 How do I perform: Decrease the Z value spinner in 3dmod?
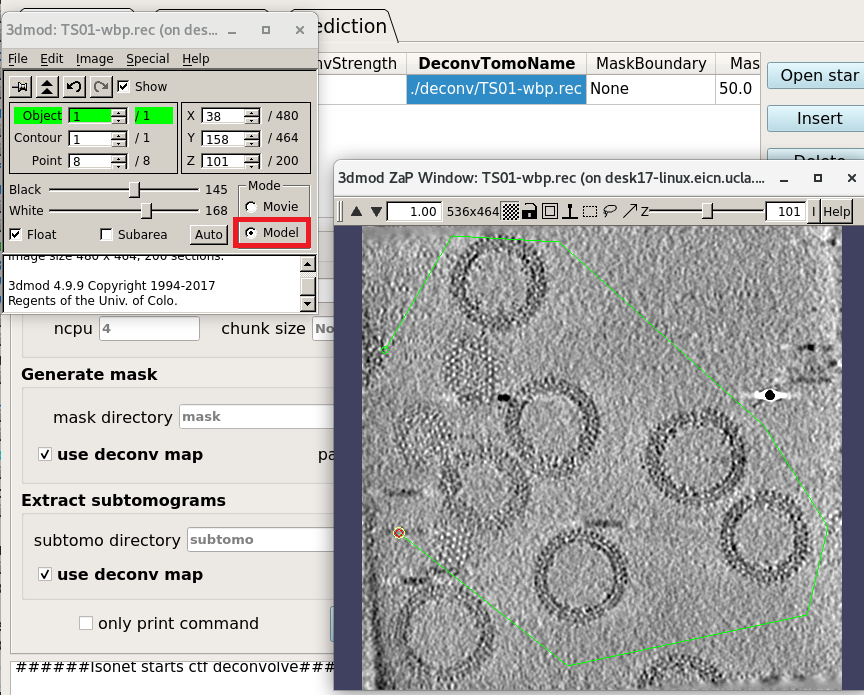[x=251, y=165]
